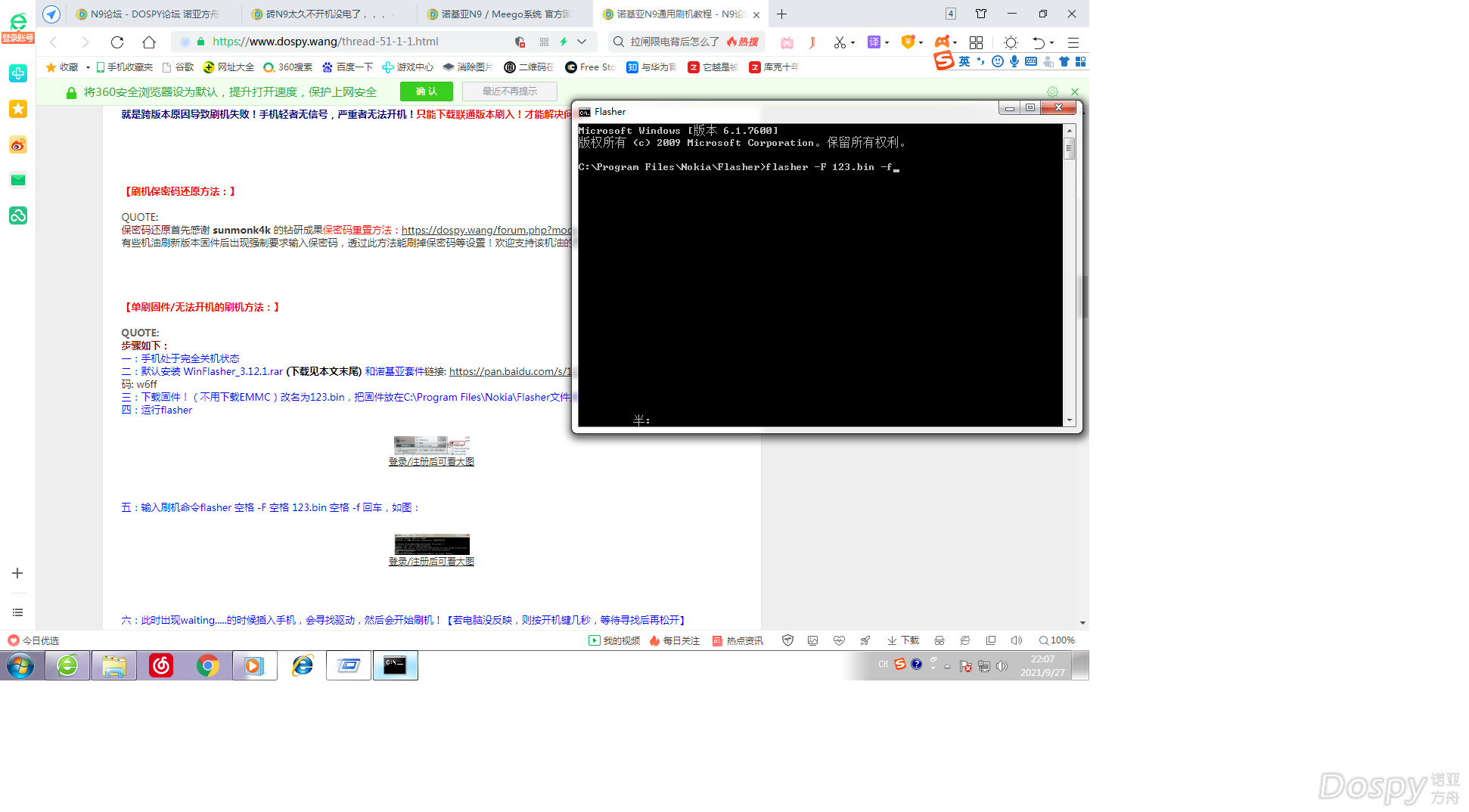Viewport: 1469px width, 812px height.
Task: Click the Sogou input method logo
Action: tap(944, 60)
